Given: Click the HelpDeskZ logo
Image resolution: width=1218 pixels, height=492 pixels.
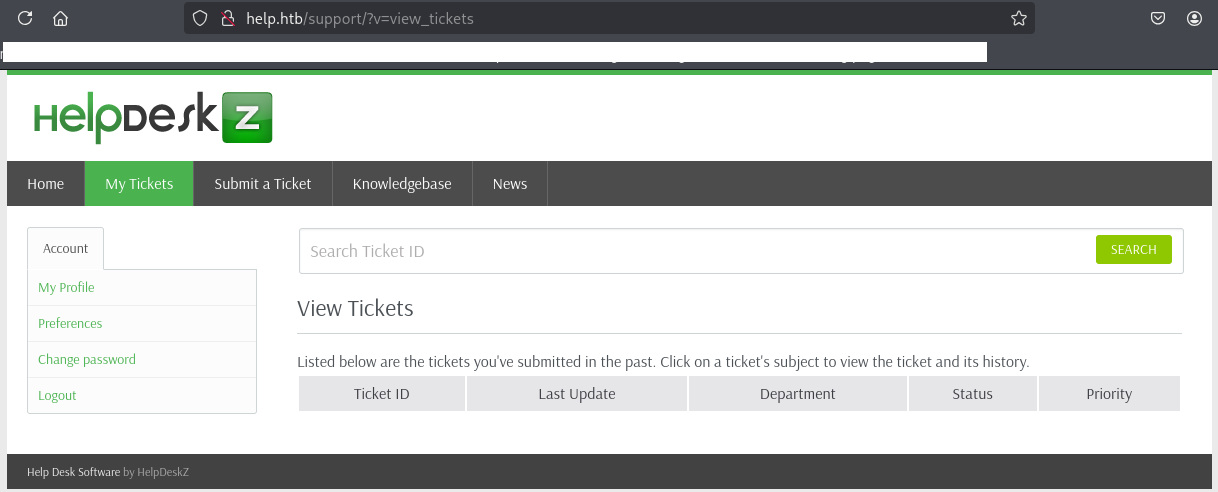Looking at the screenshot, I should [x=152, y=118].
